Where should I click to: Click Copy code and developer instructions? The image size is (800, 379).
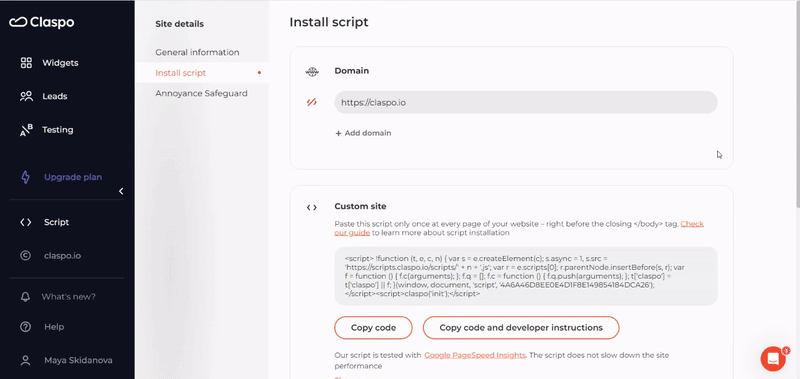pyautogui.click(x=521, y=327)
